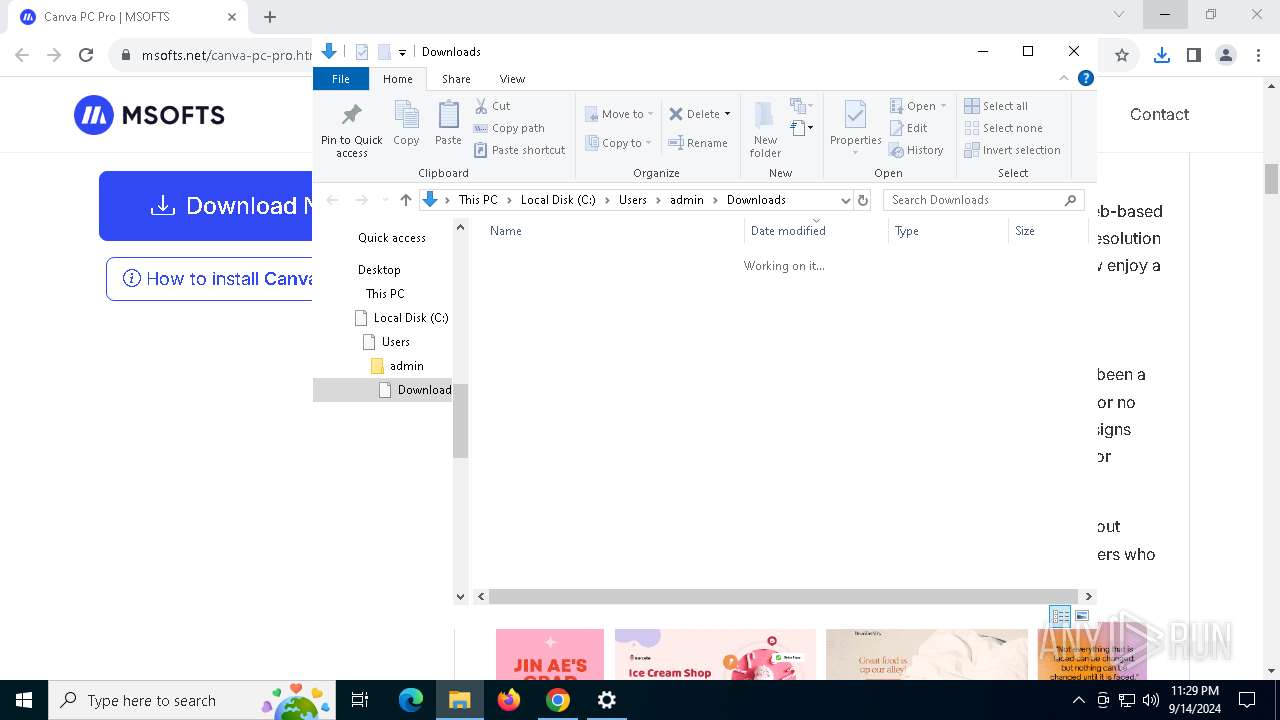Click the MSOFTS logo in browser
The height and width of the screenshot is (720, 1280).
pyautogui.click(x=149, y=115)
